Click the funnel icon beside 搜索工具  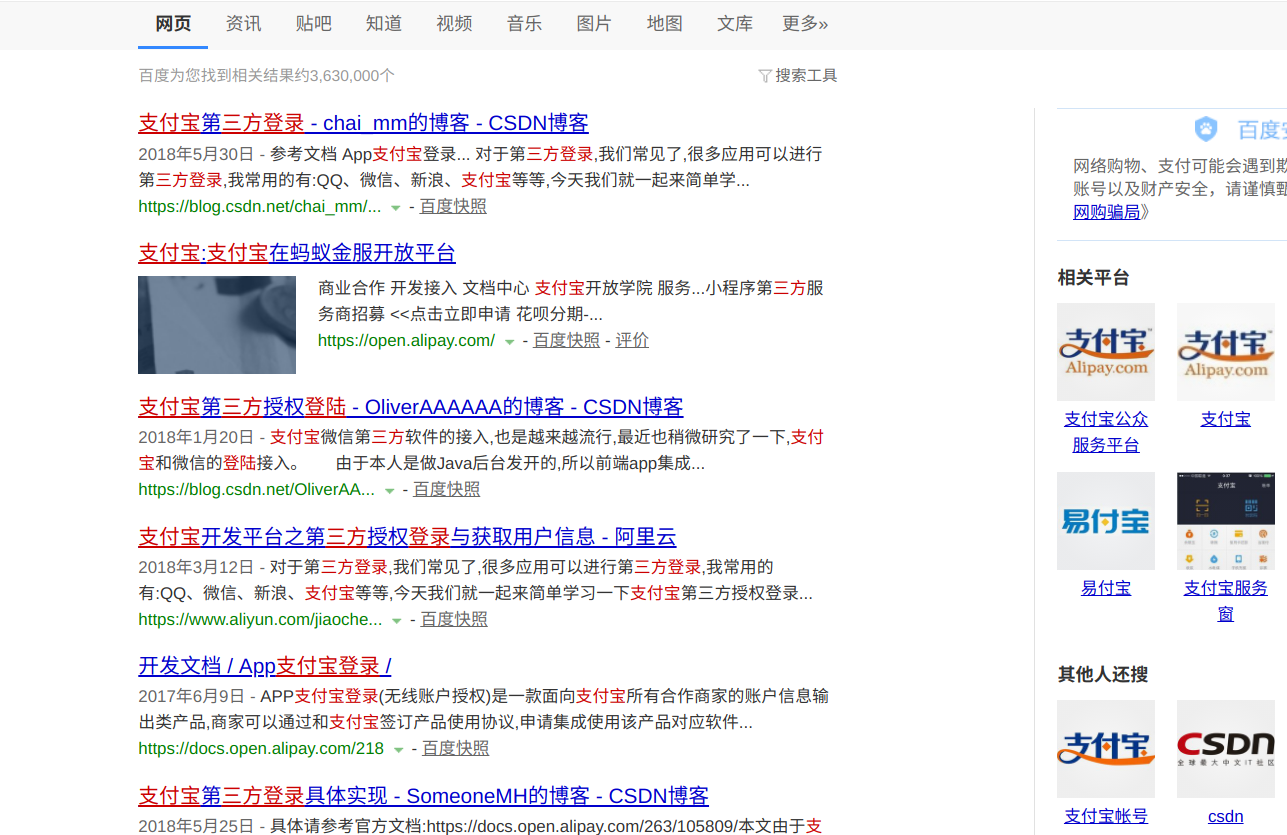pyautogui.click(x=765, y=76)
